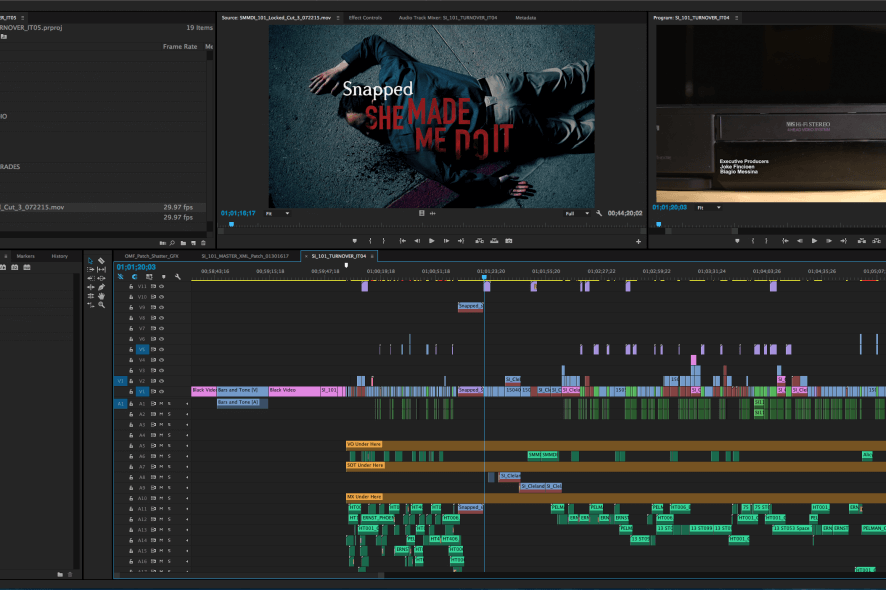Select the Selection arrow tool

[x=90, y=261]
